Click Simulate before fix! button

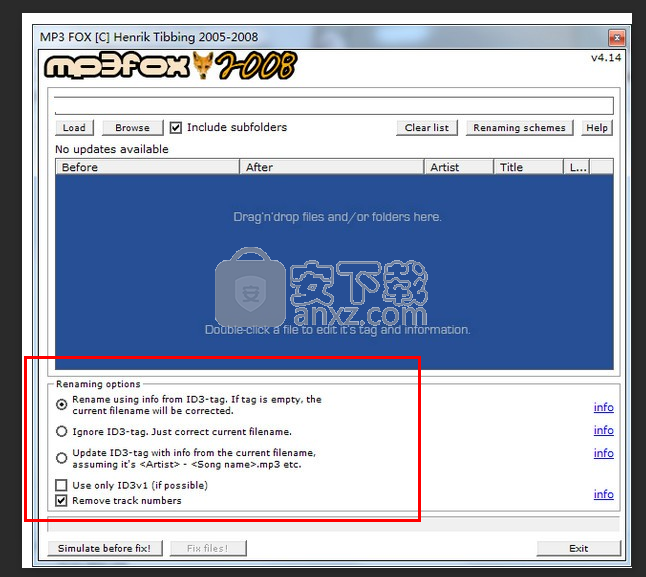[105, 549]
